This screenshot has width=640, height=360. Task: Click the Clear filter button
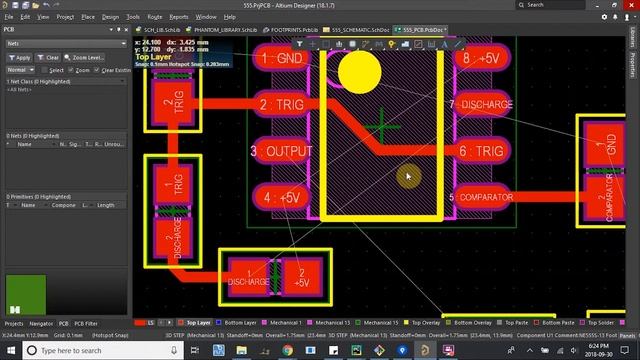pyautogui.click(x=48, y=58)
